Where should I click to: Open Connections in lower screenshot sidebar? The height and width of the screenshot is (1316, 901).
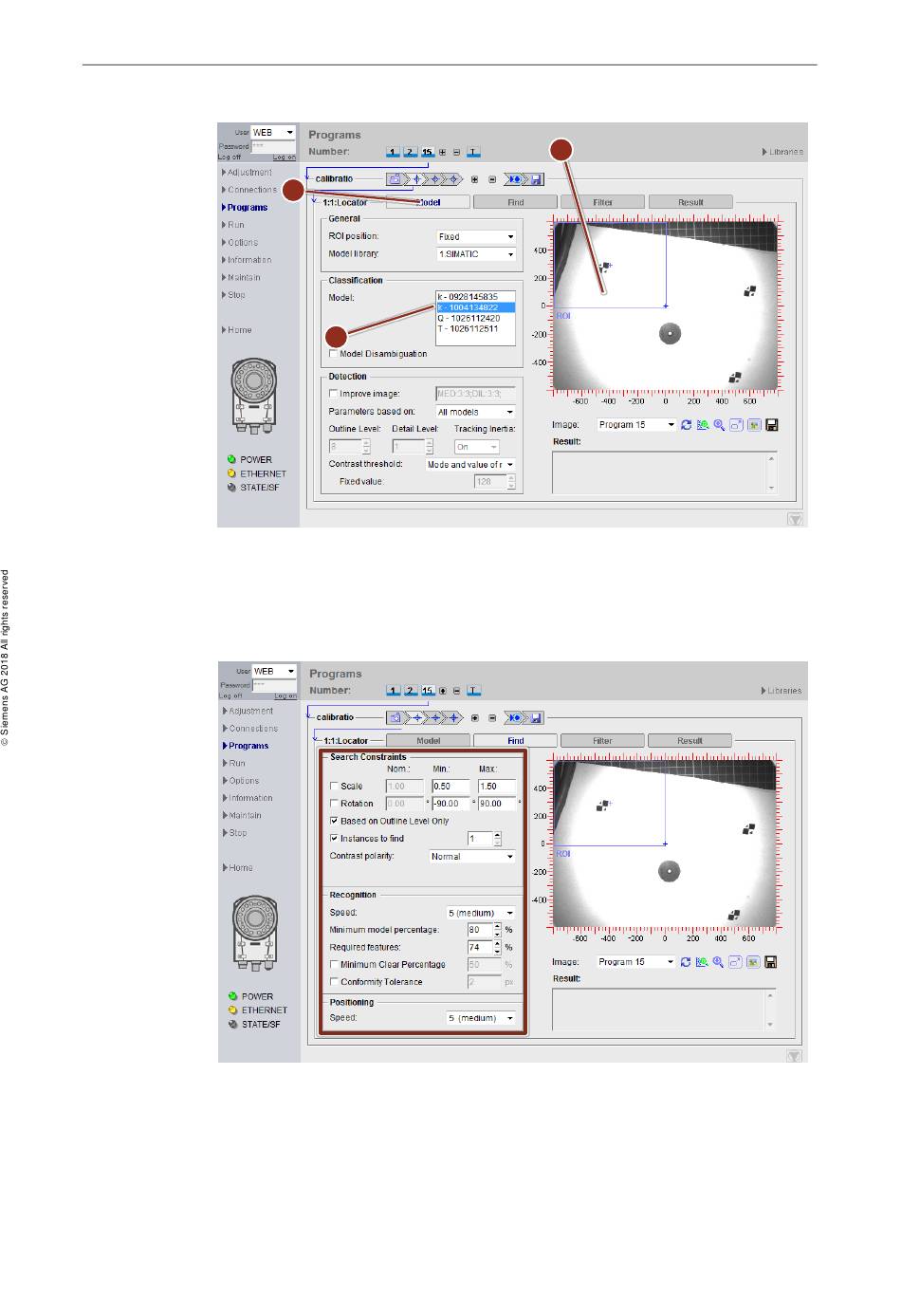[x=253, y=729]
